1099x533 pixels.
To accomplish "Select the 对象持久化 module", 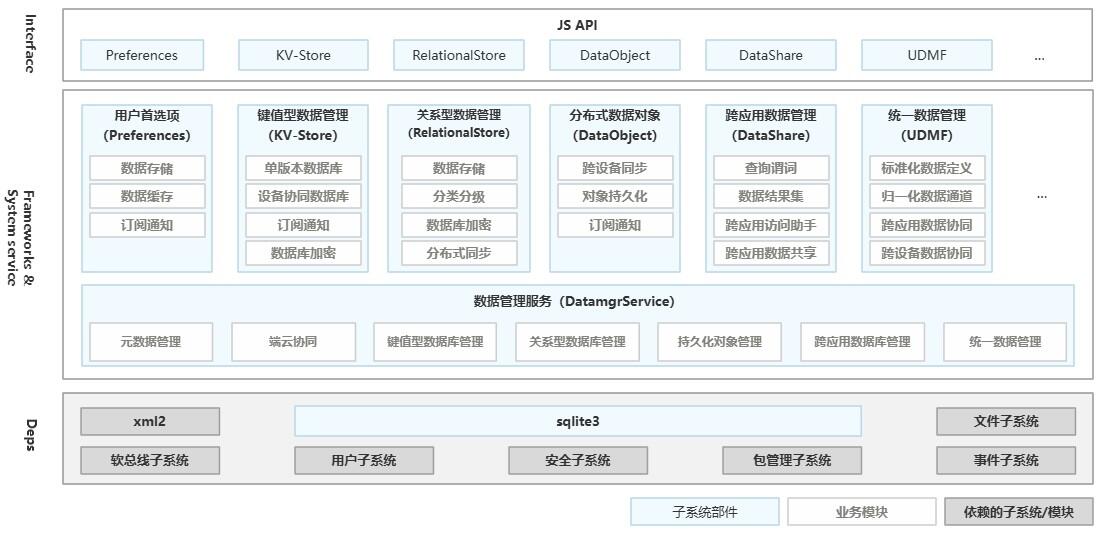I will [614, 196].
